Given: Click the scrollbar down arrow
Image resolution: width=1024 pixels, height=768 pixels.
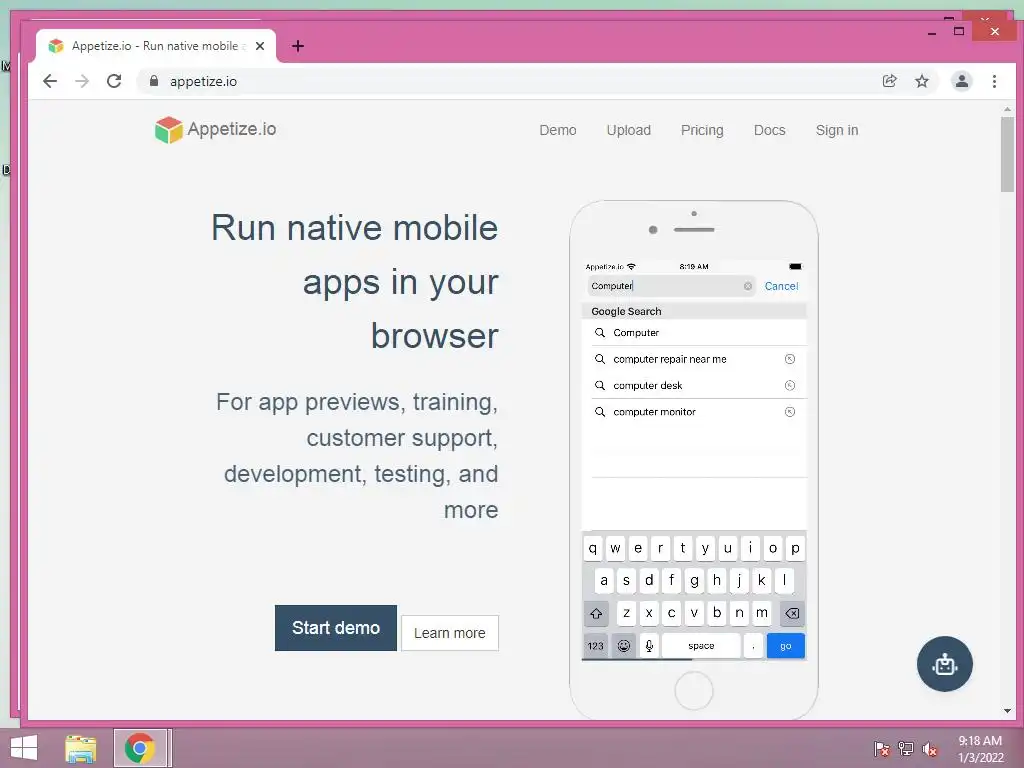Looking at the screenshot, I should click(1007, 711).
